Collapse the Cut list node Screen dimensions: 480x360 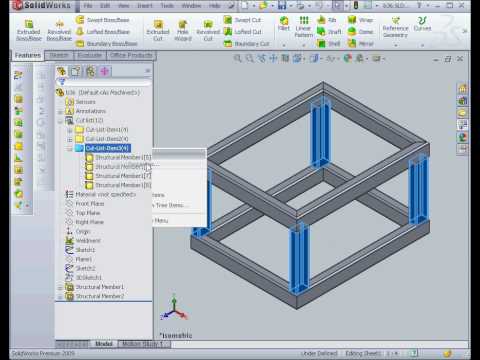point(60,120)
